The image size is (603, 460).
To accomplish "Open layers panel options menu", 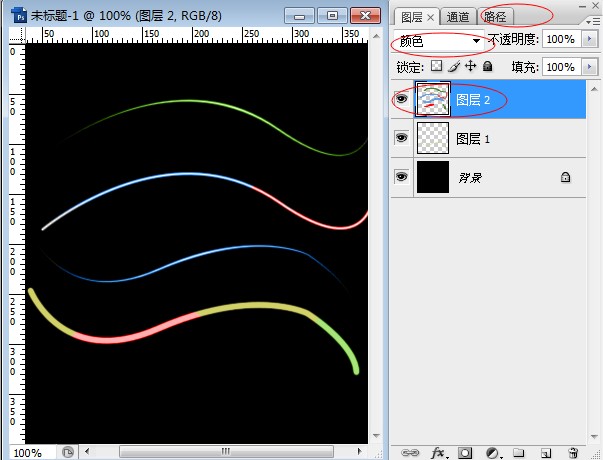I will coord(593,22).
